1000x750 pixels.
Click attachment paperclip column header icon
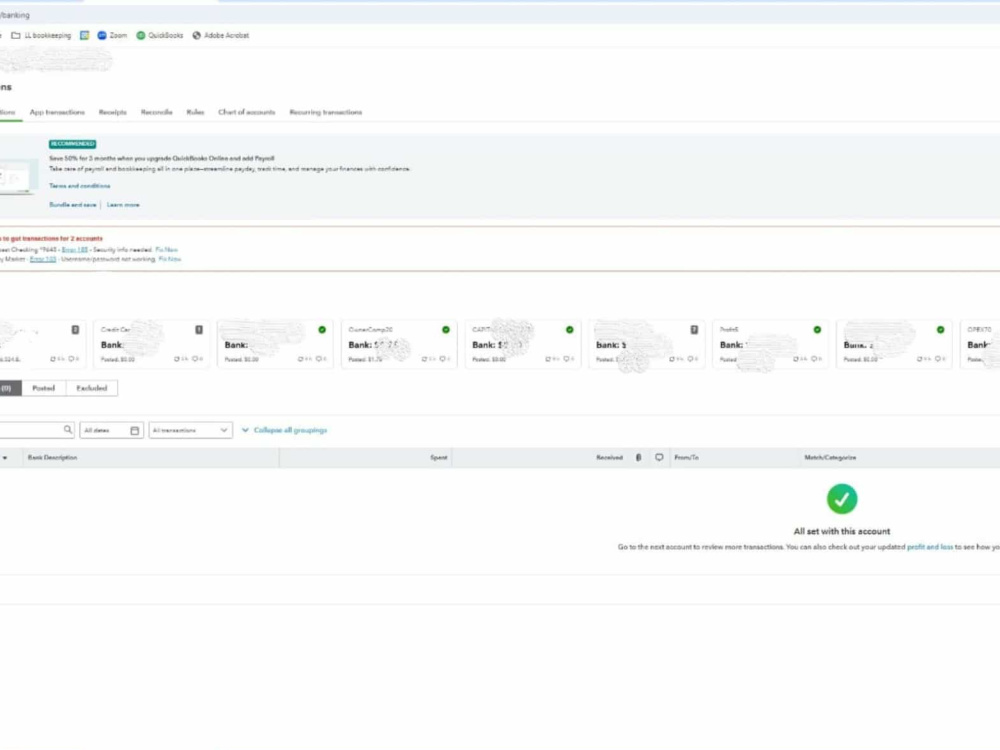(x=638, y=457)
